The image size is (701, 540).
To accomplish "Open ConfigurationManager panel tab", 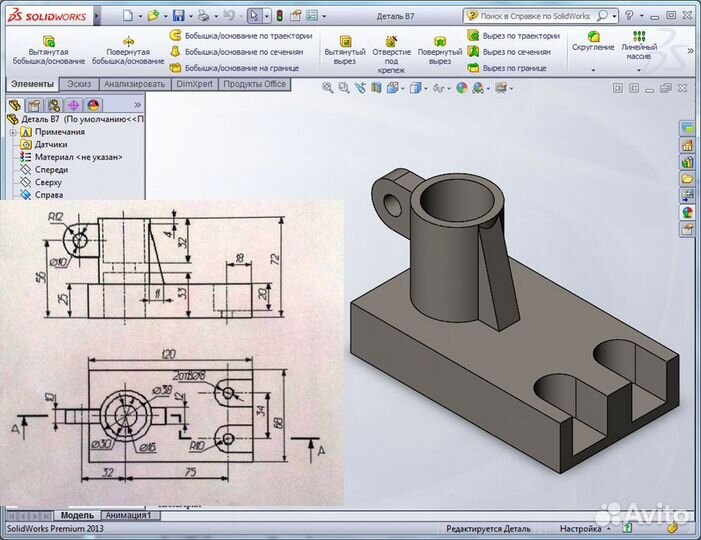I will pos(54,105).
